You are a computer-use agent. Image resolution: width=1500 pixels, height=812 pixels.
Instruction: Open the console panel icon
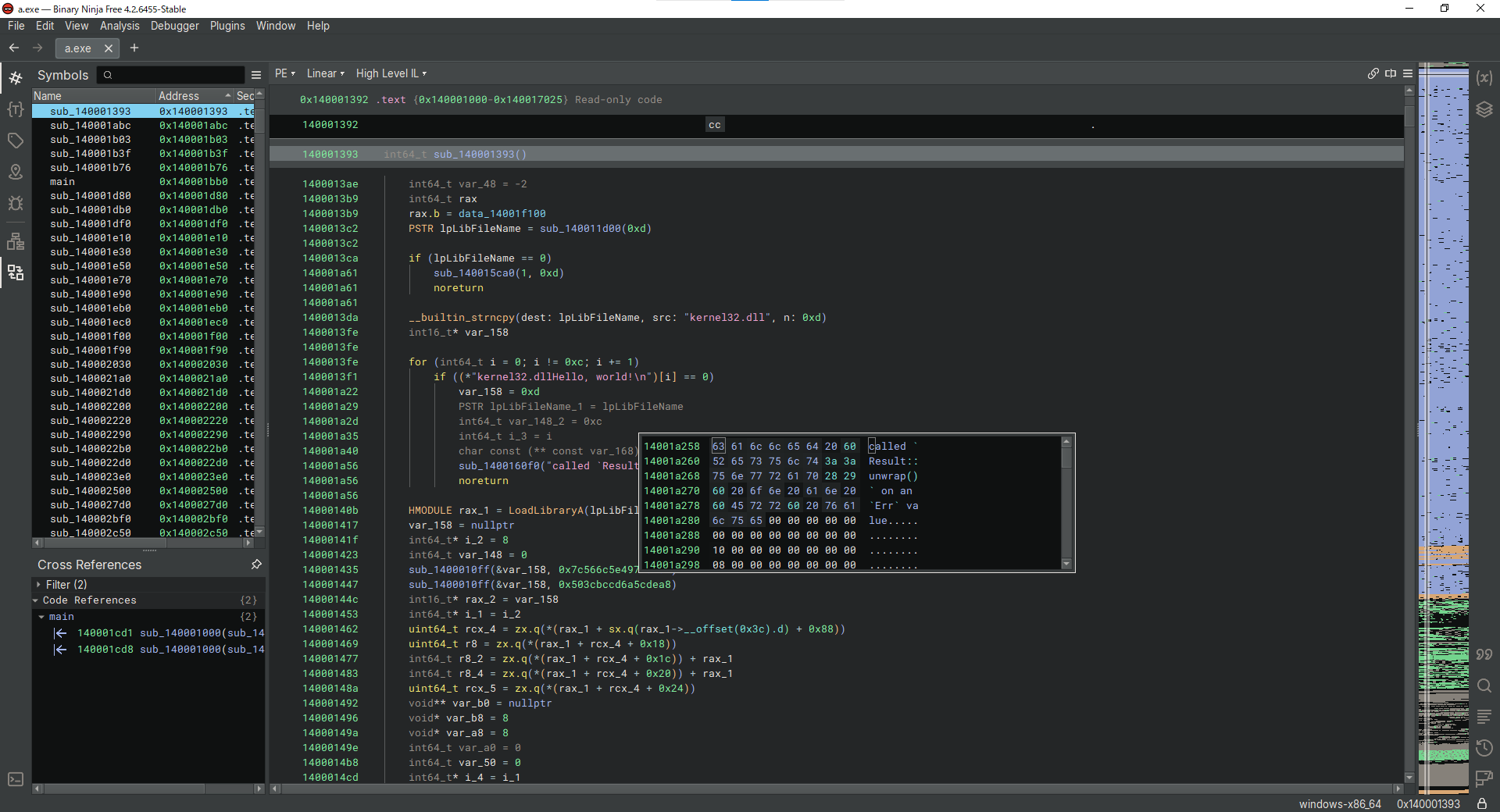pos(16,779)
